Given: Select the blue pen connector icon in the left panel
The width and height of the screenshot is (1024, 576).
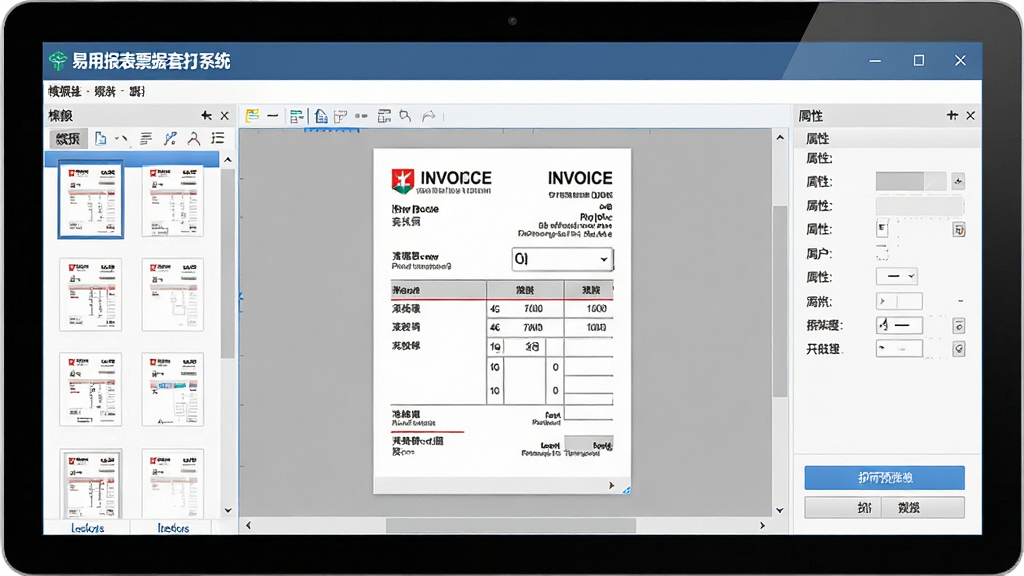Looking at the screenshot, I should 170,138.
